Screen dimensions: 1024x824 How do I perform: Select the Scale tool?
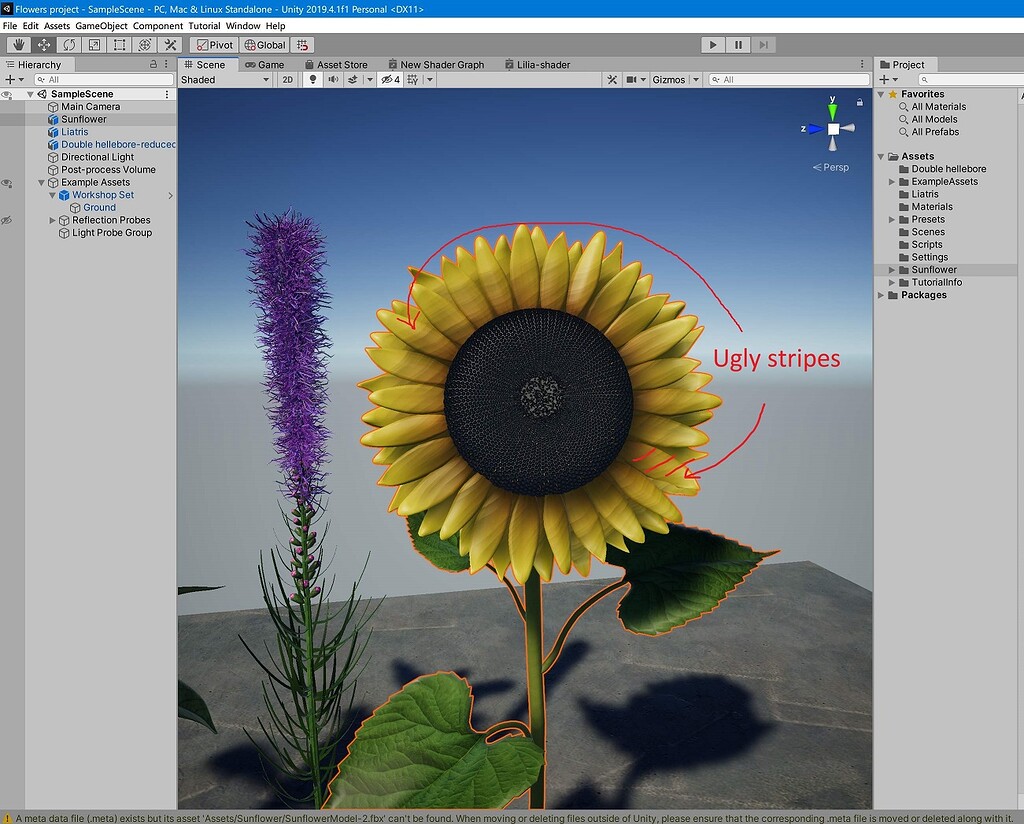pyautogui.click(x=94, y=44)
